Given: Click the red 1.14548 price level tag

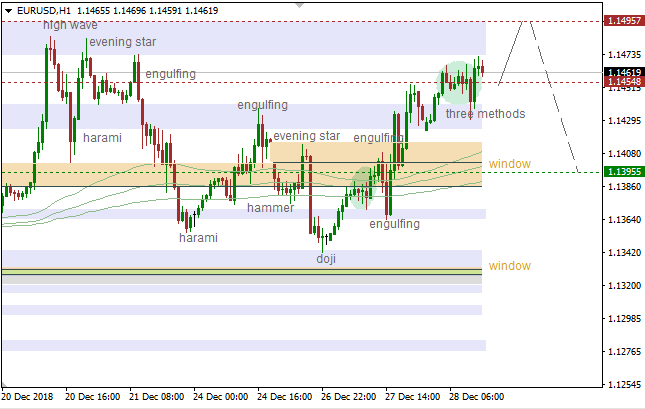Looking at the screenshot, I should click(624, 82).
